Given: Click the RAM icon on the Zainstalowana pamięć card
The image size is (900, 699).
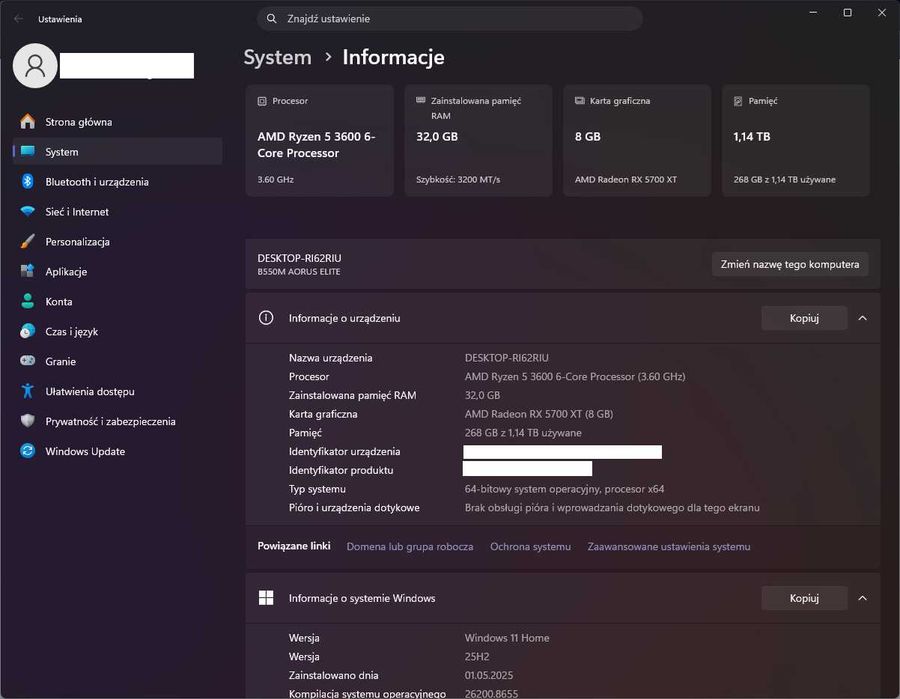Looking at the screenshot, I should tap(421, 100).
